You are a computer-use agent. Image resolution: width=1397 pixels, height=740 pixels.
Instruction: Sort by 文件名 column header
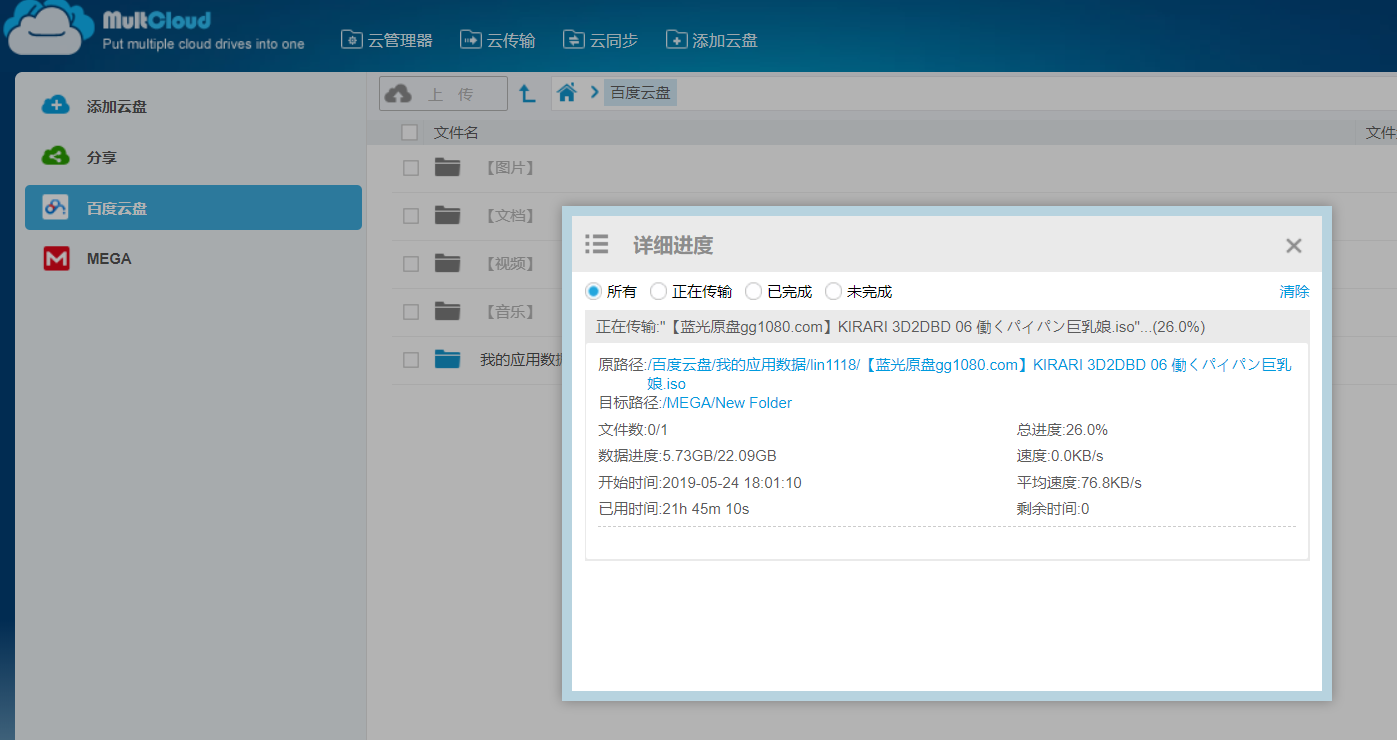456,132
